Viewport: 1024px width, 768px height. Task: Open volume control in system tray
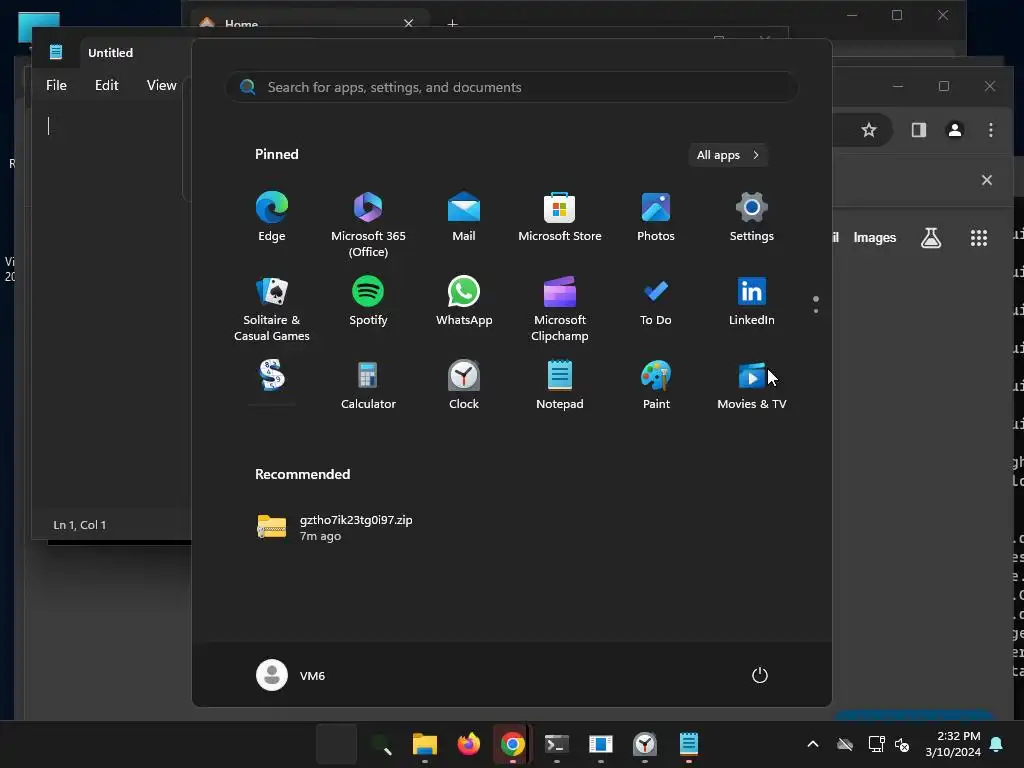click(x=902, y=744)
